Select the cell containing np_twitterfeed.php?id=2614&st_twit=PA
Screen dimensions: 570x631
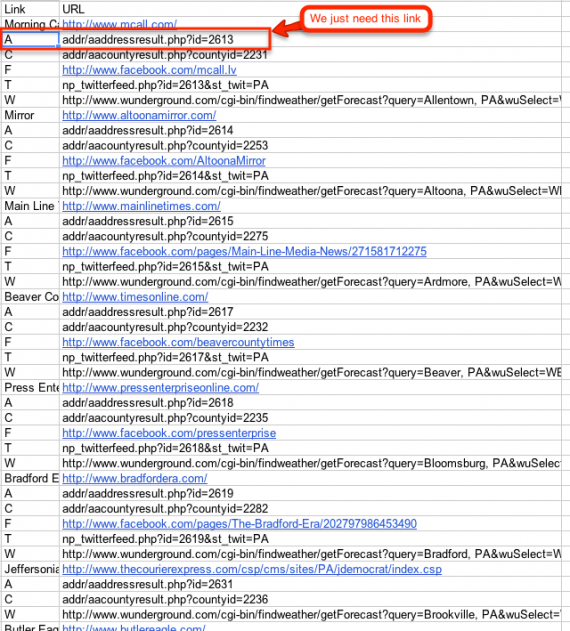tap(310, 176)
